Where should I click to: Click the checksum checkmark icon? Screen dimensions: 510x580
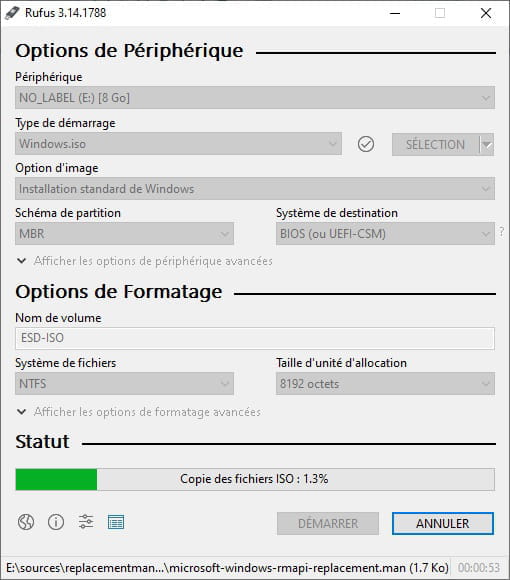(366, 144)
